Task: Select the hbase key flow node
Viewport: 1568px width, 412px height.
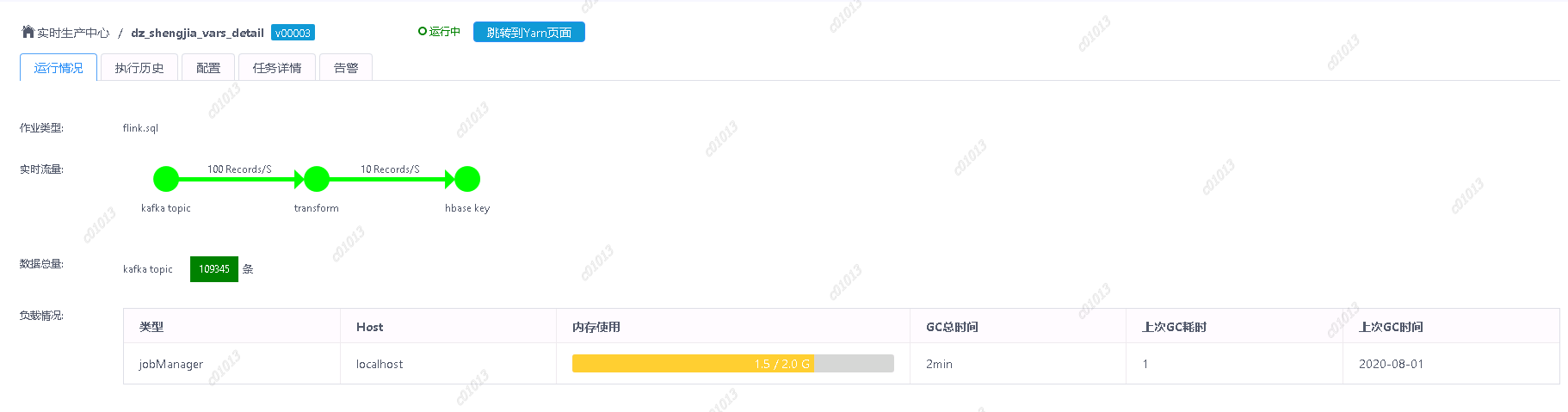Action: click(467, 179)
